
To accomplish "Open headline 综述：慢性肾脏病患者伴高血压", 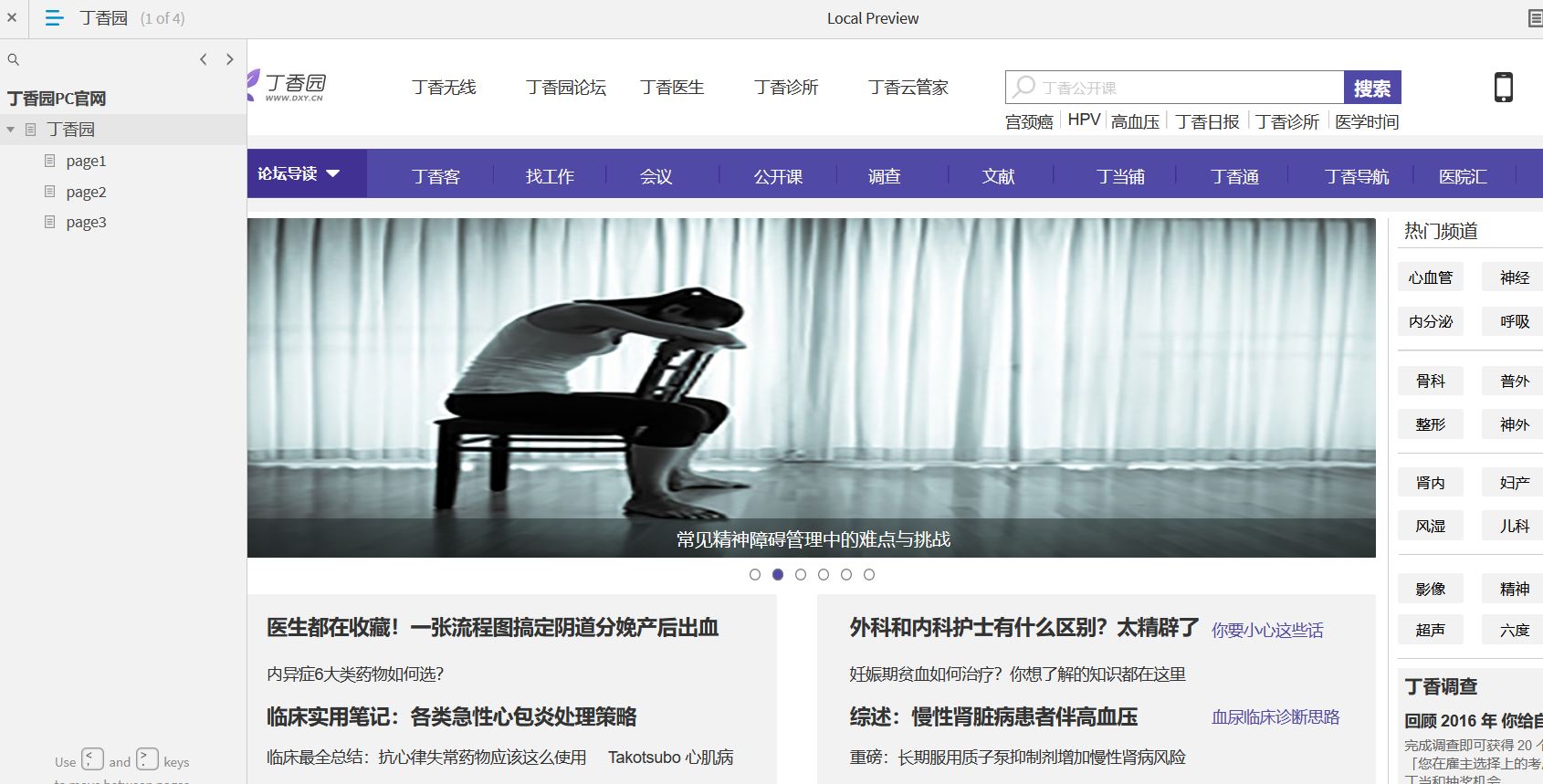I will click(994, 717).
